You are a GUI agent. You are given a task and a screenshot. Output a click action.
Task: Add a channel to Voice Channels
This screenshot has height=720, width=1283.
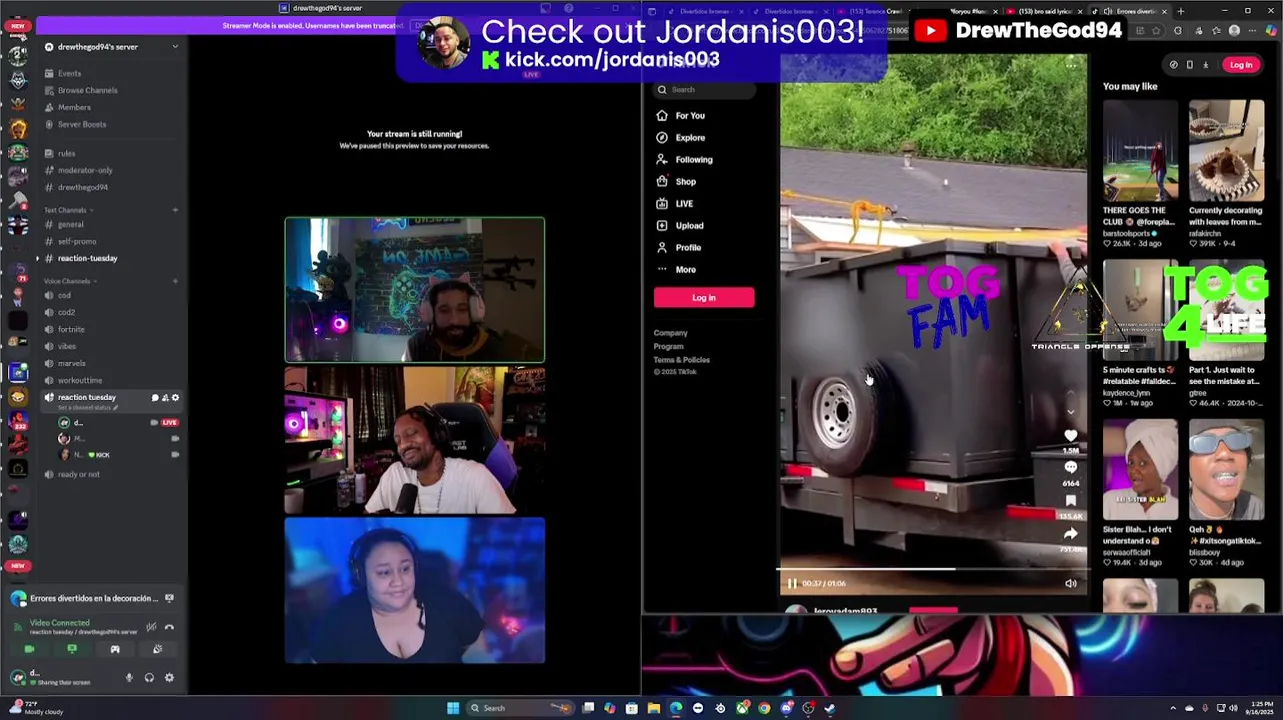click(175, 281)
